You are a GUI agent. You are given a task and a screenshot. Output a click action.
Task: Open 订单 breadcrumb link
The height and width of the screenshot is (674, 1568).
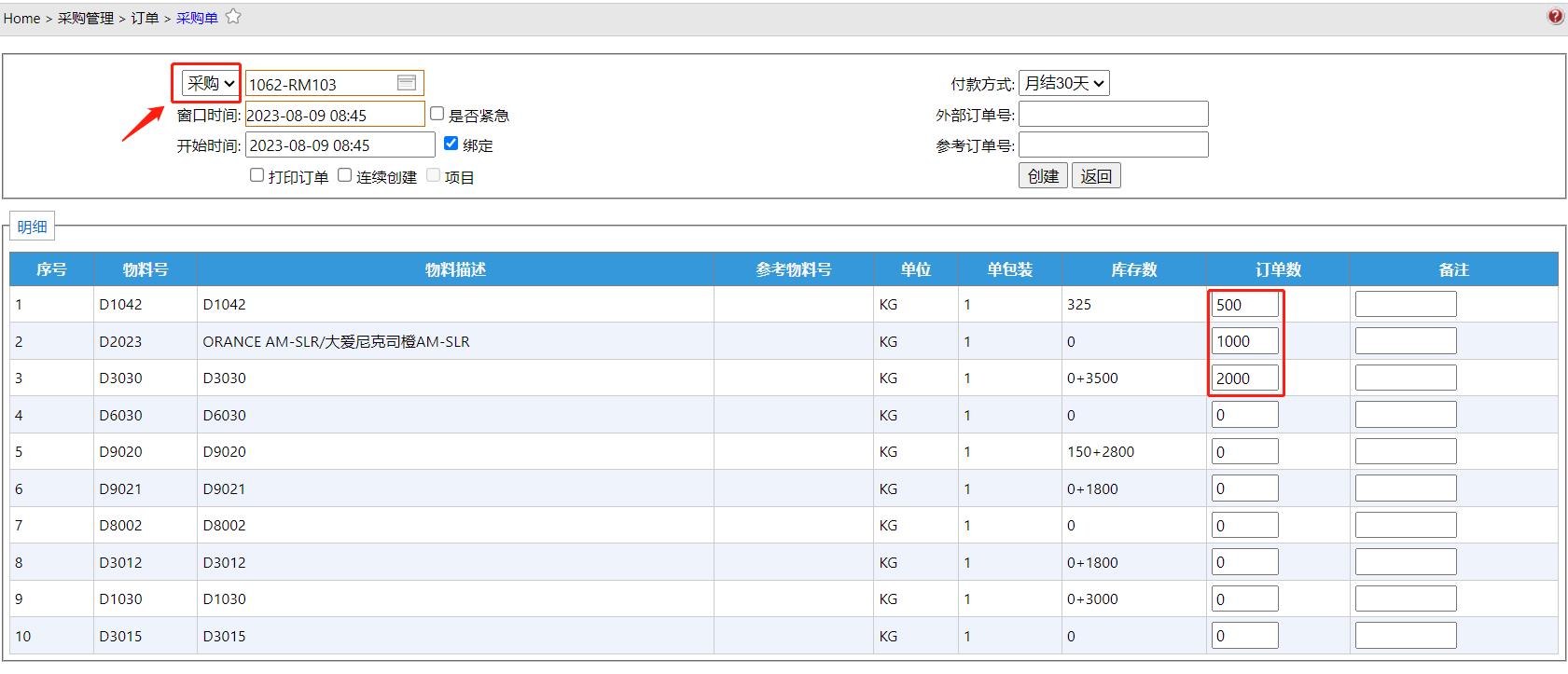point(145,18)
